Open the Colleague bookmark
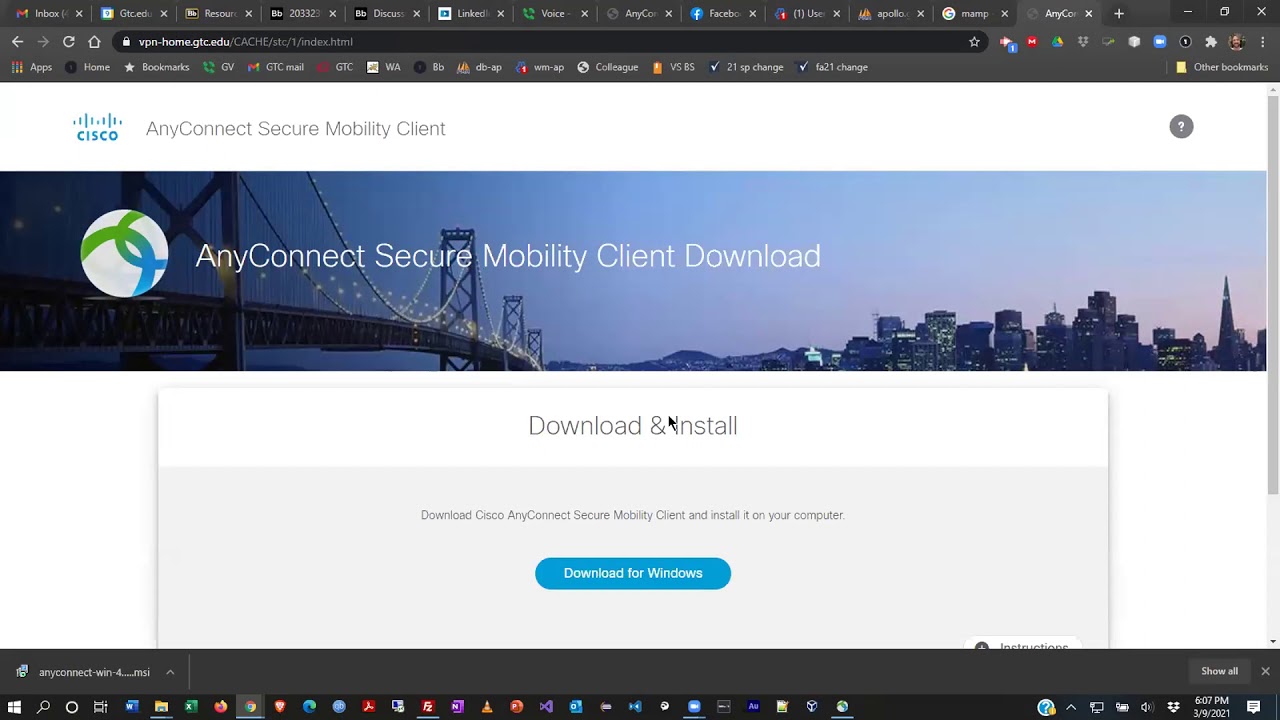The image size is (1280, 720). (x=607, y=67)
